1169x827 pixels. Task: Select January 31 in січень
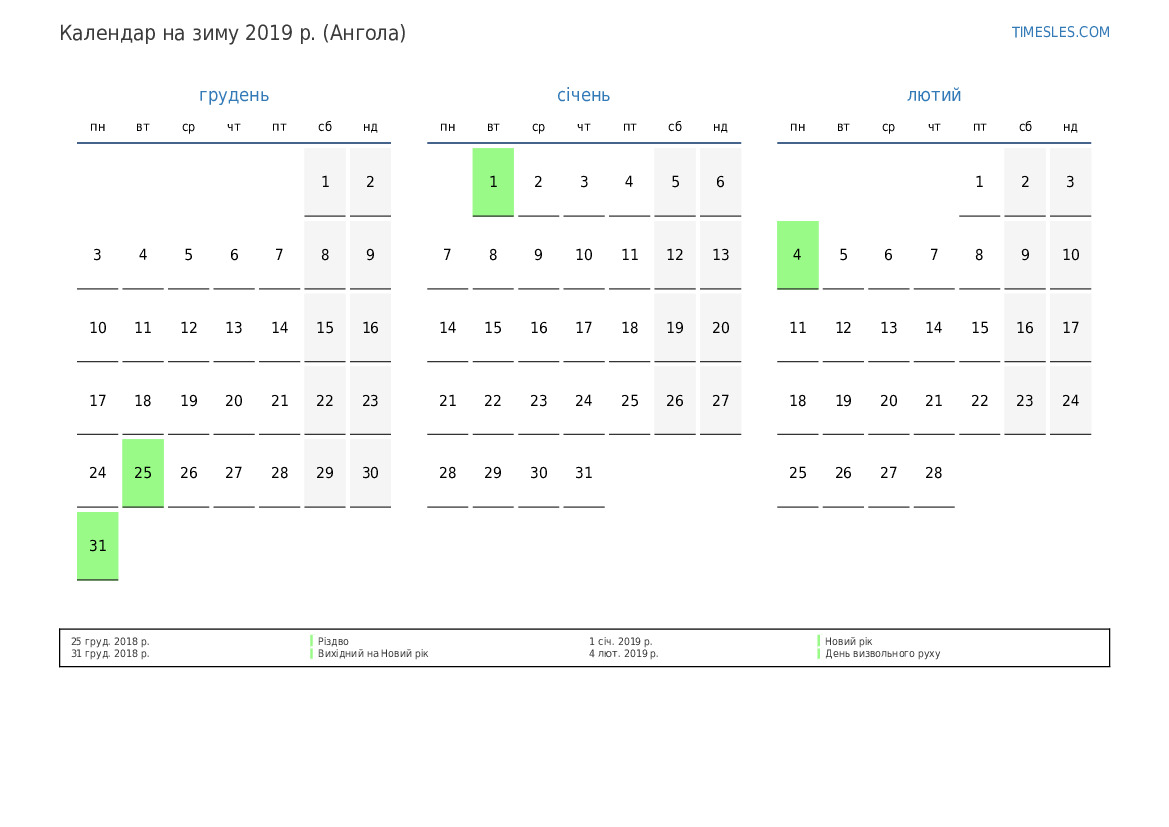584,473
